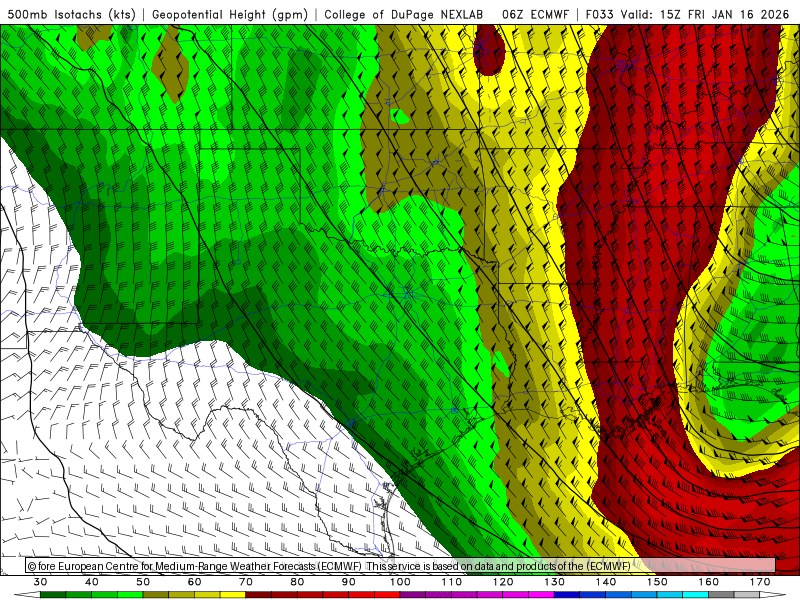Viewport: 800px width, 600px height.
Task: Click the '30' value on the color scale
Action: [40, 582]
